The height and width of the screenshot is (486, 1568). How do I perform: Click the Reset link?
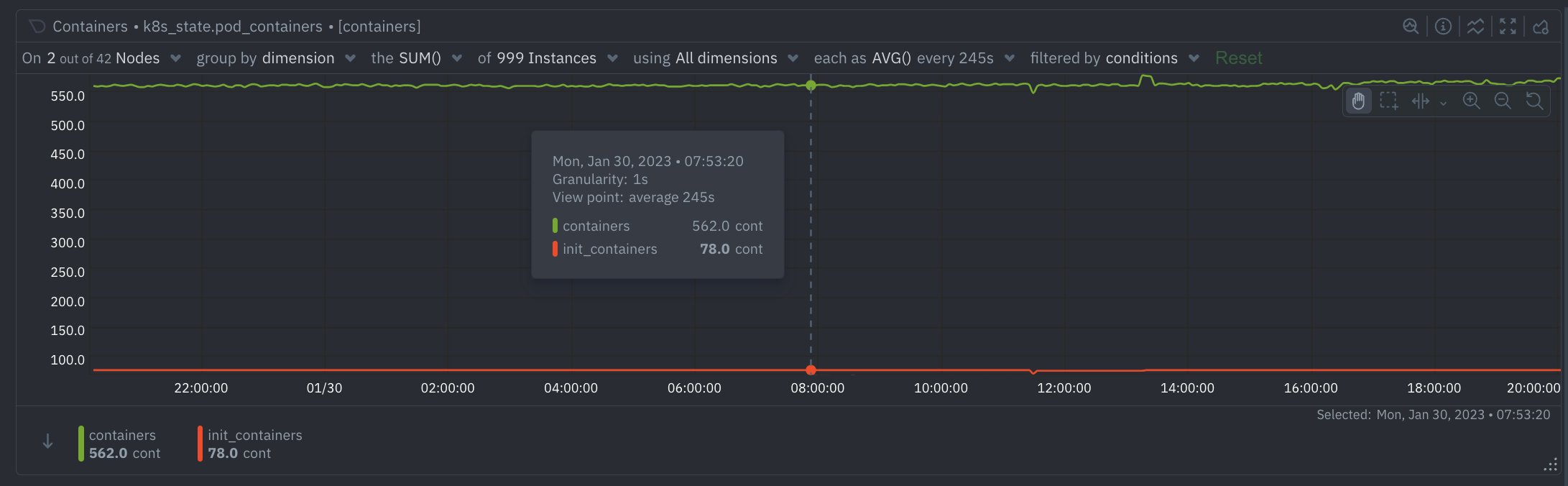tap(1238, 58)
